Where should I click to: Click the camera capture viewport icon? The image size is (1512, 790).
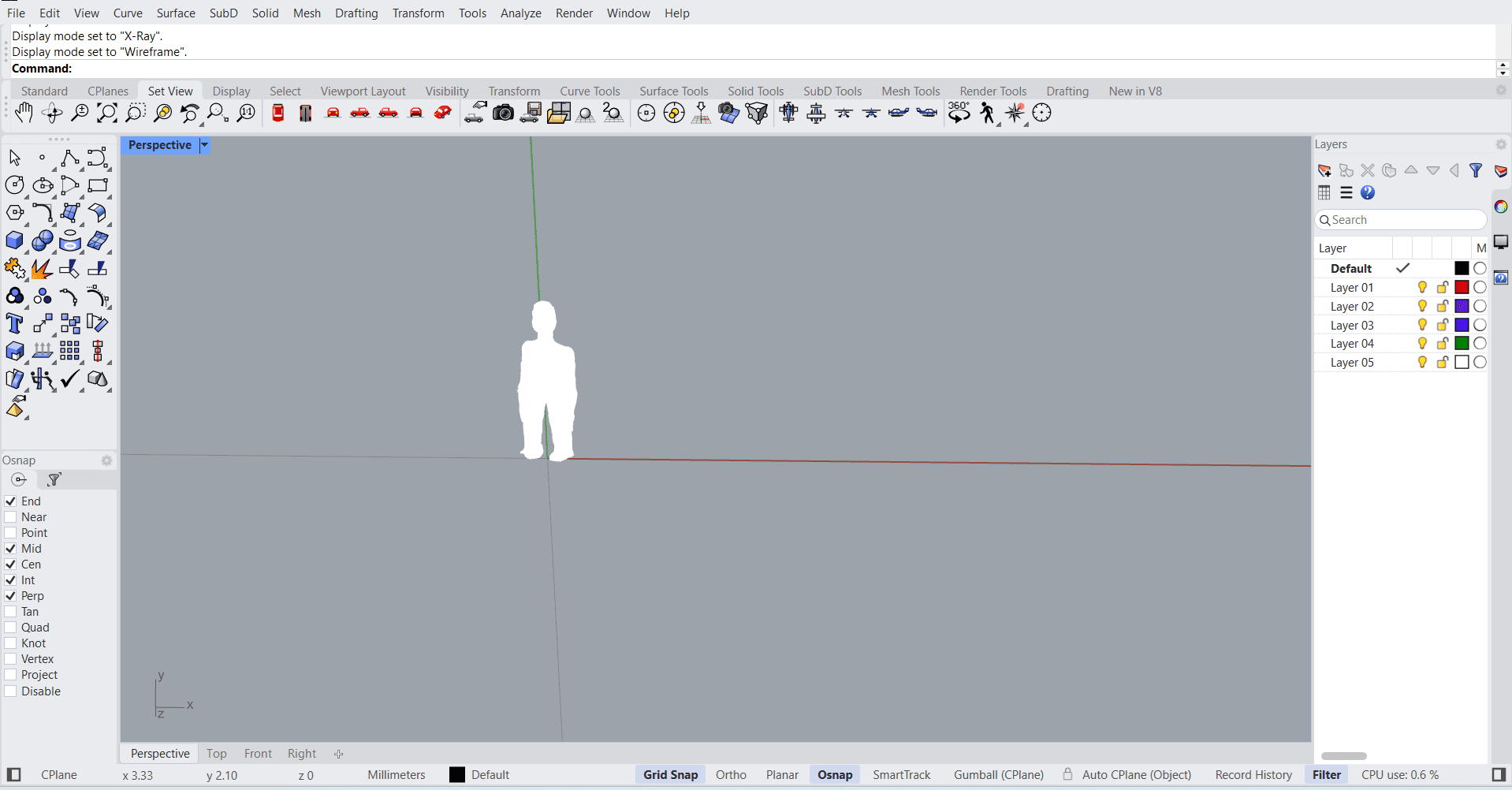pyautogui.click(x=503, y=114)
